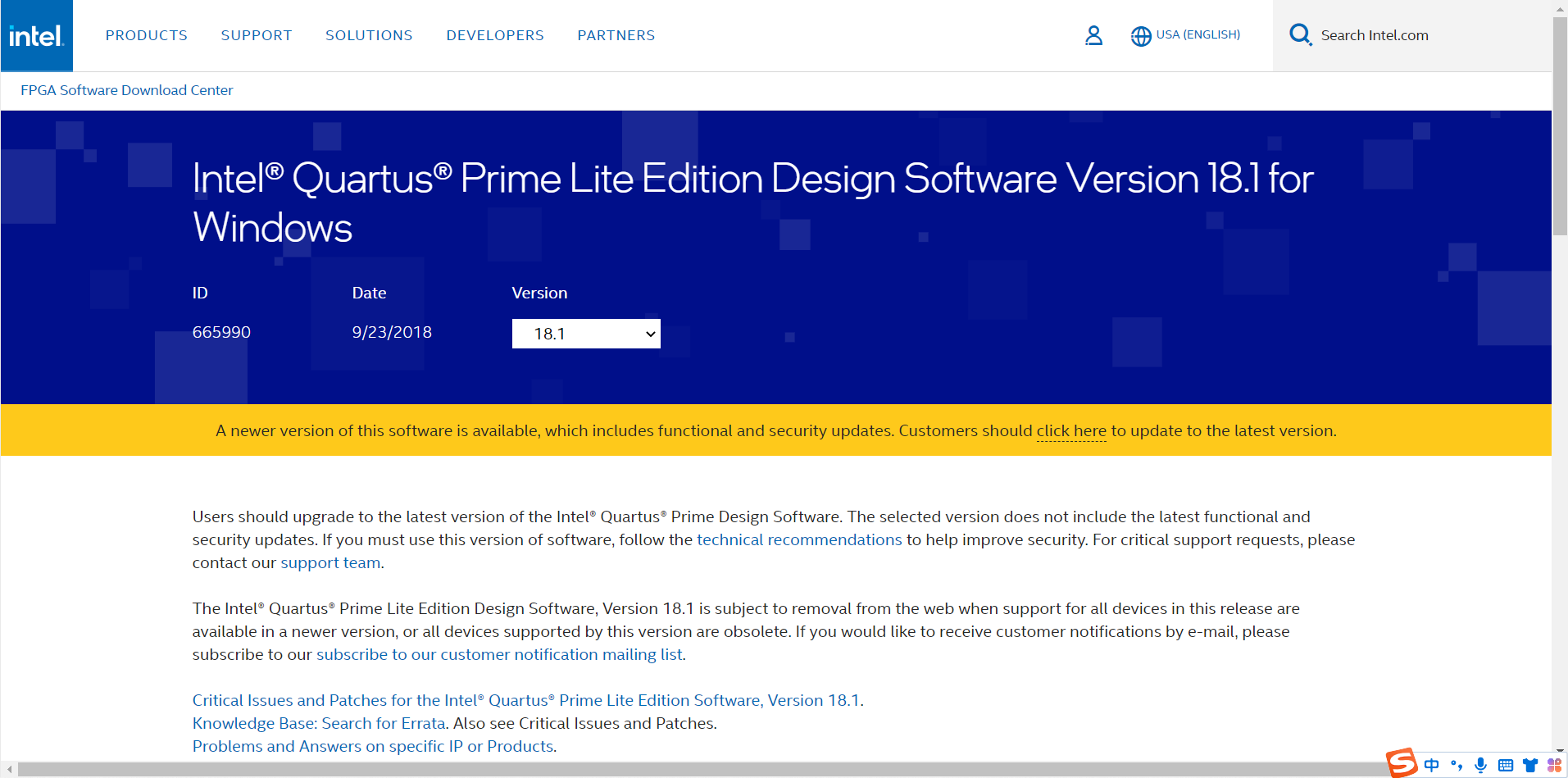Screen dimensions: 1568x778
Task: Open the account sign-in icon
Action: click(x=1093, y=35)
